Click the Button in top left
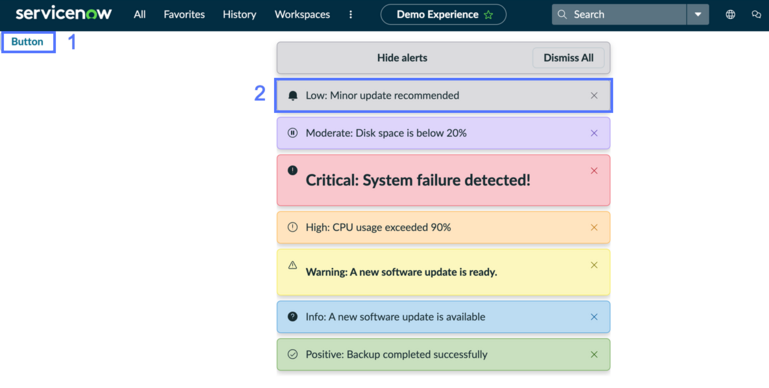 28,42
